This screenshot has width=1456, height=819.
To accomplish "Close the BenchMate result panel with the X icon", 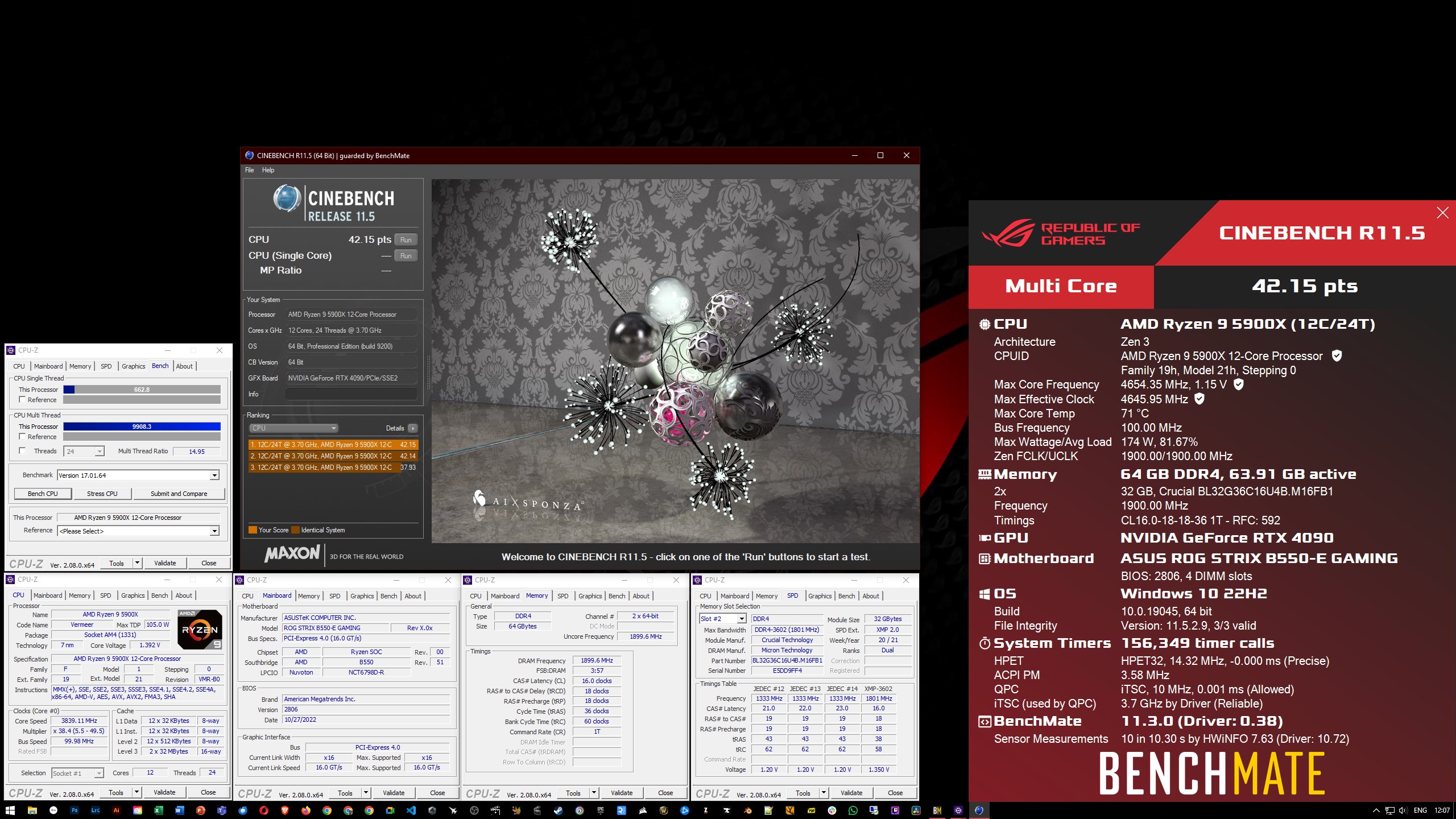I will [x=1443, y=213].
